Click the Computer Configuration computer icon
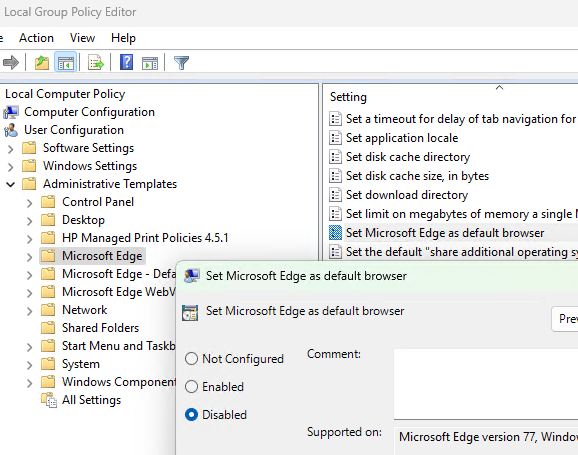 click(11, 112)
